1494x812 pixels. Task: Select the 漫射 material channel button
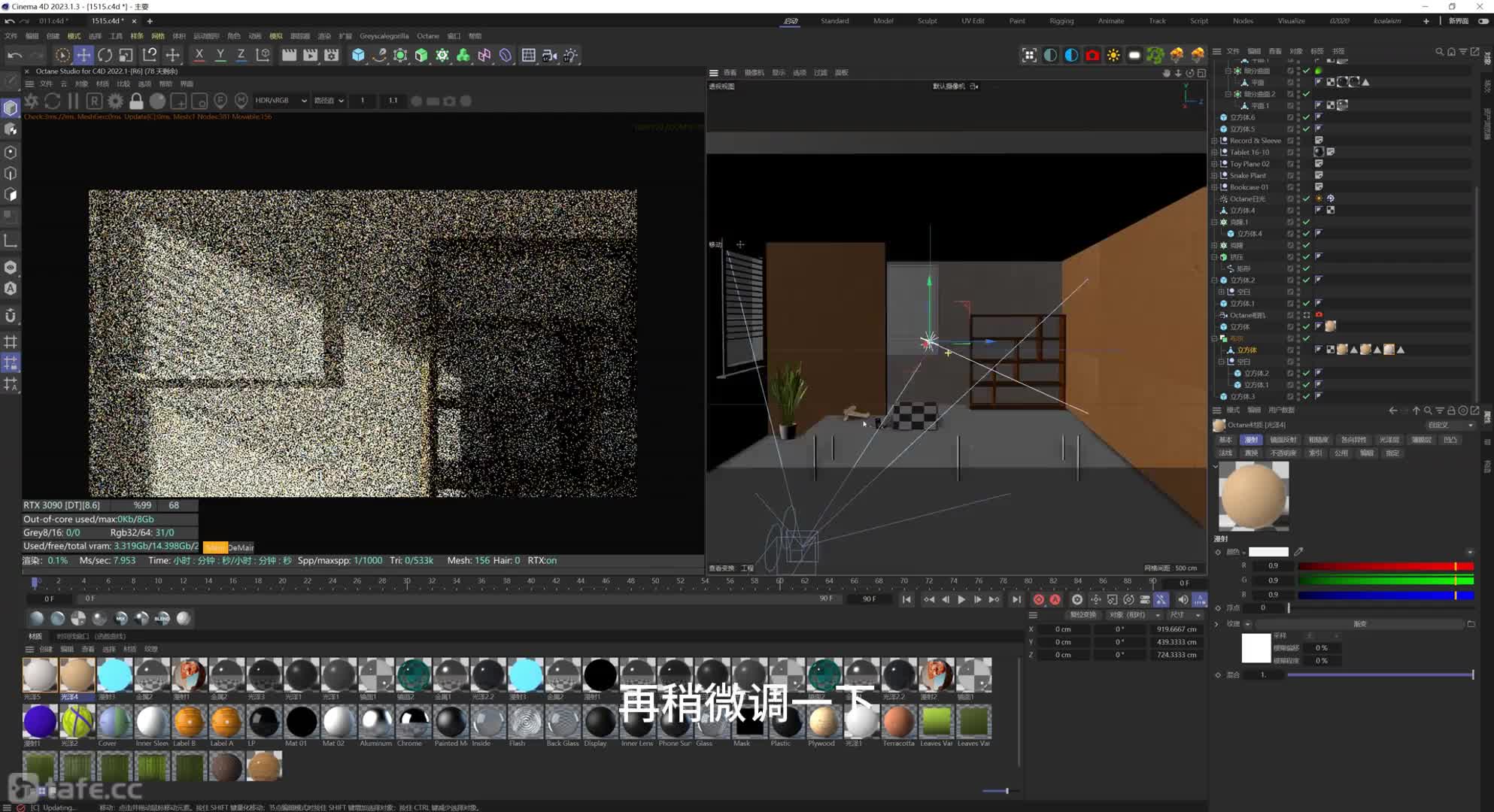(1251, 440)
